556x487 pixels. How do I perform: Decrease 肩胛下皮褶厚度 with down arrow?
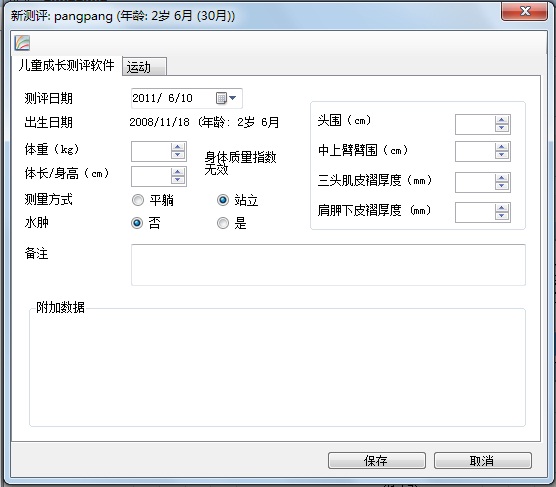[x=501, y=216]
